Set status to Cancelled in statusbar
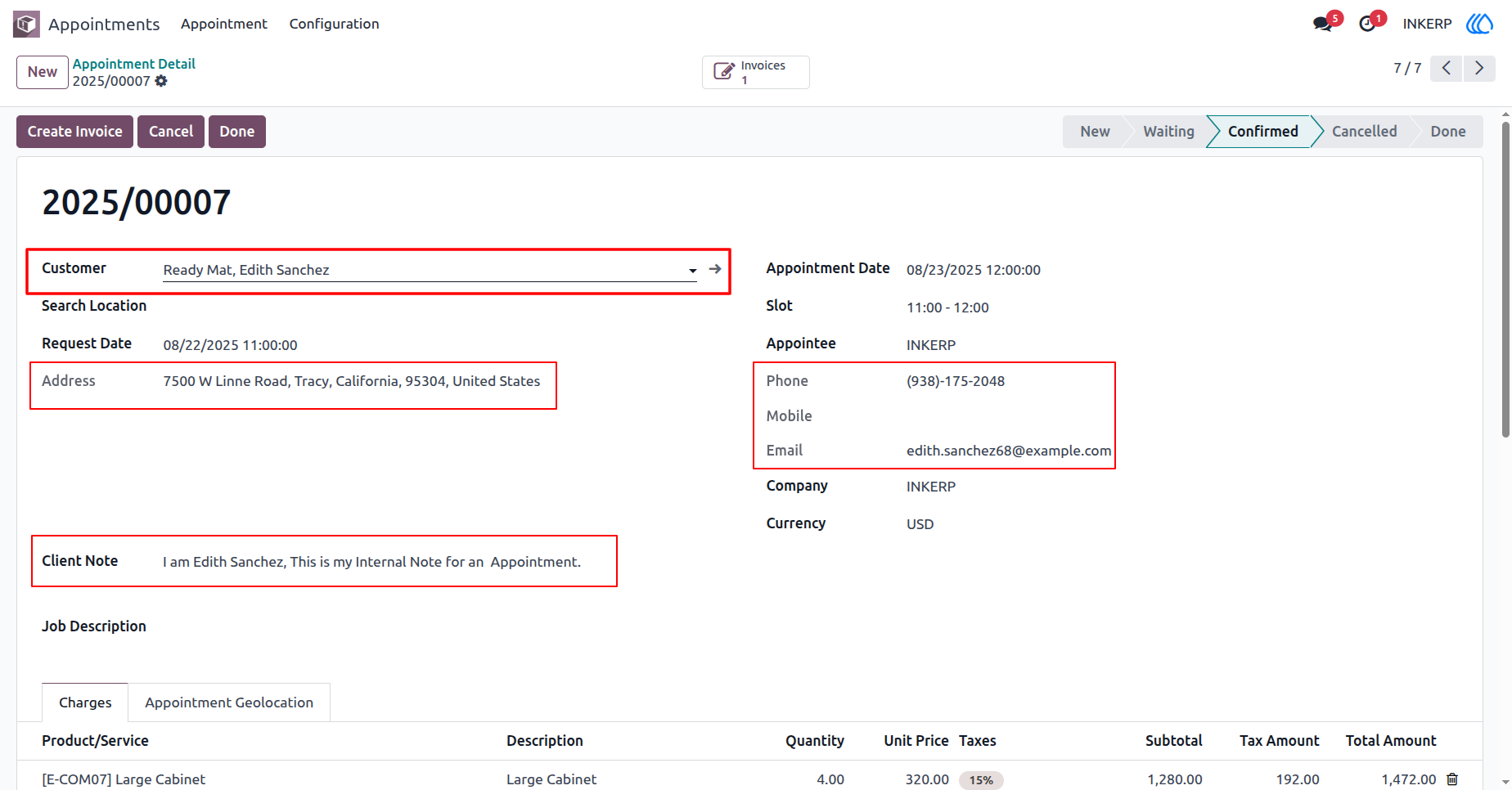1512x790 pixels. tap(1364, 132)
